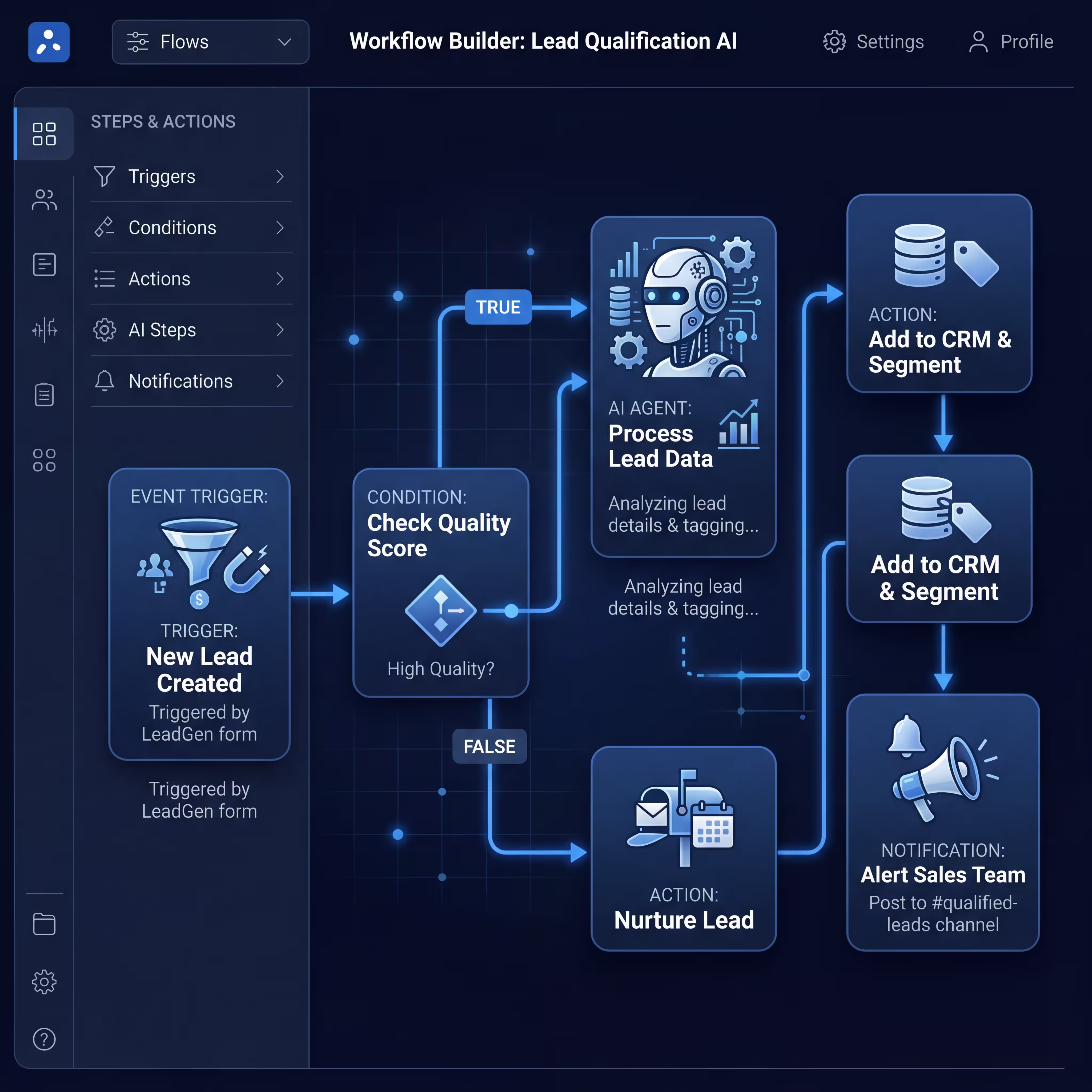Click the FALSE branch label
The height and width of the screenshot is (1092, 1092).
(489, 746)
